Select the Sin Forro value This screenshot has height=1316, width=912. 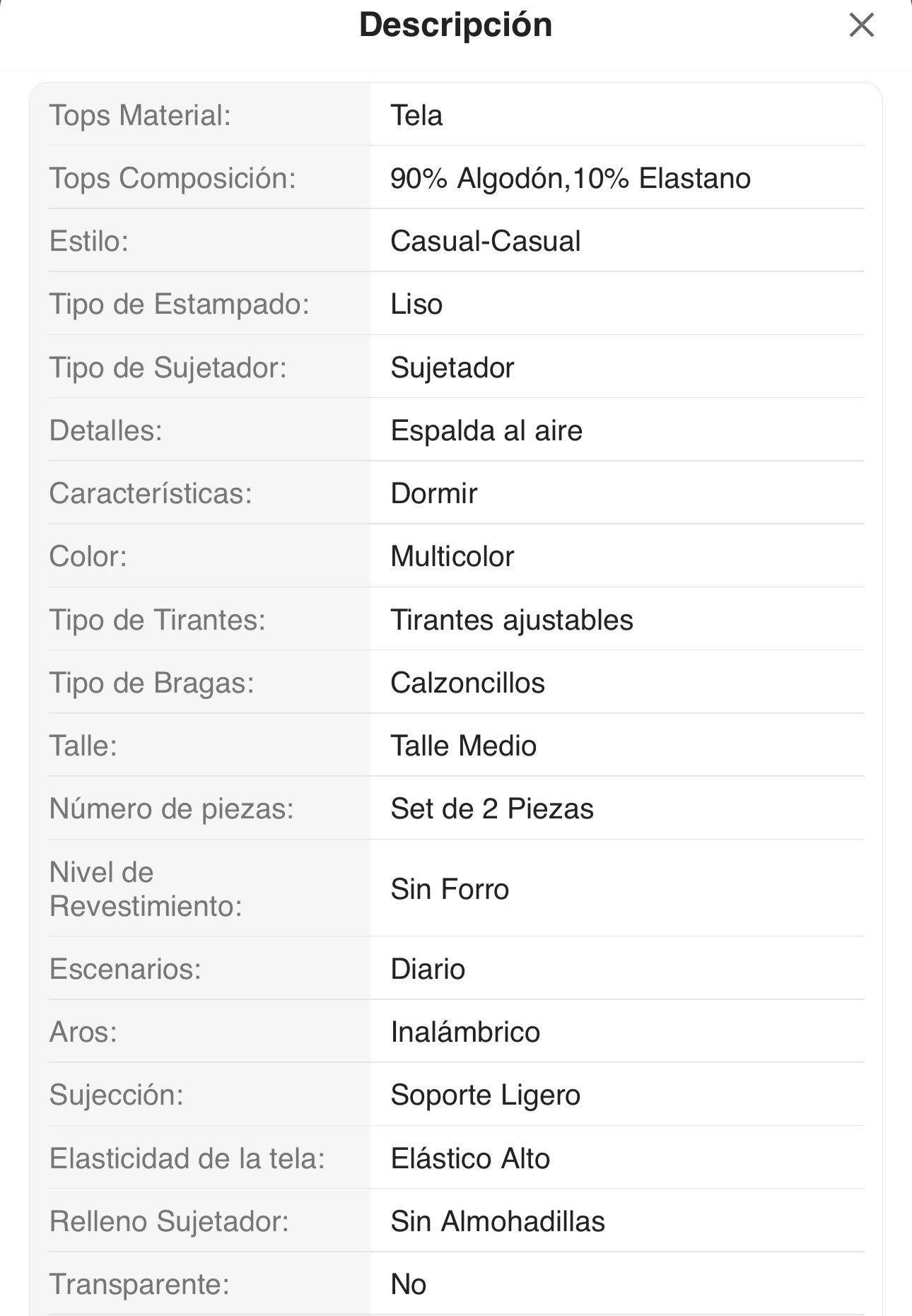pos(450,889)
